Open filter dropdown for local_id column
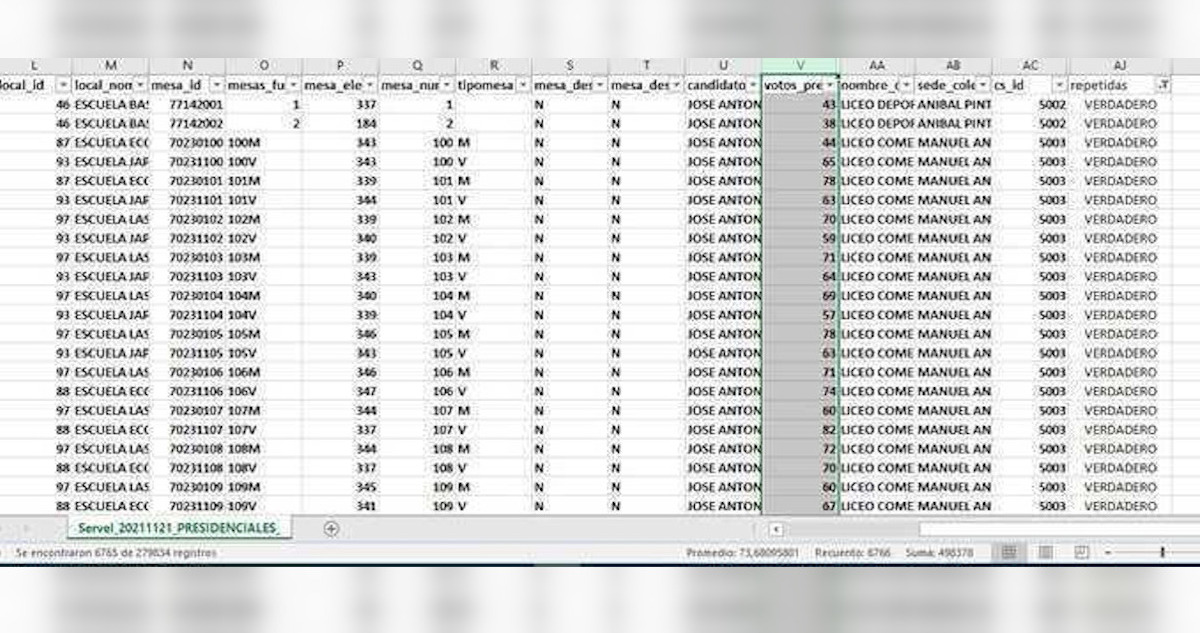 (x=63, y=86)
